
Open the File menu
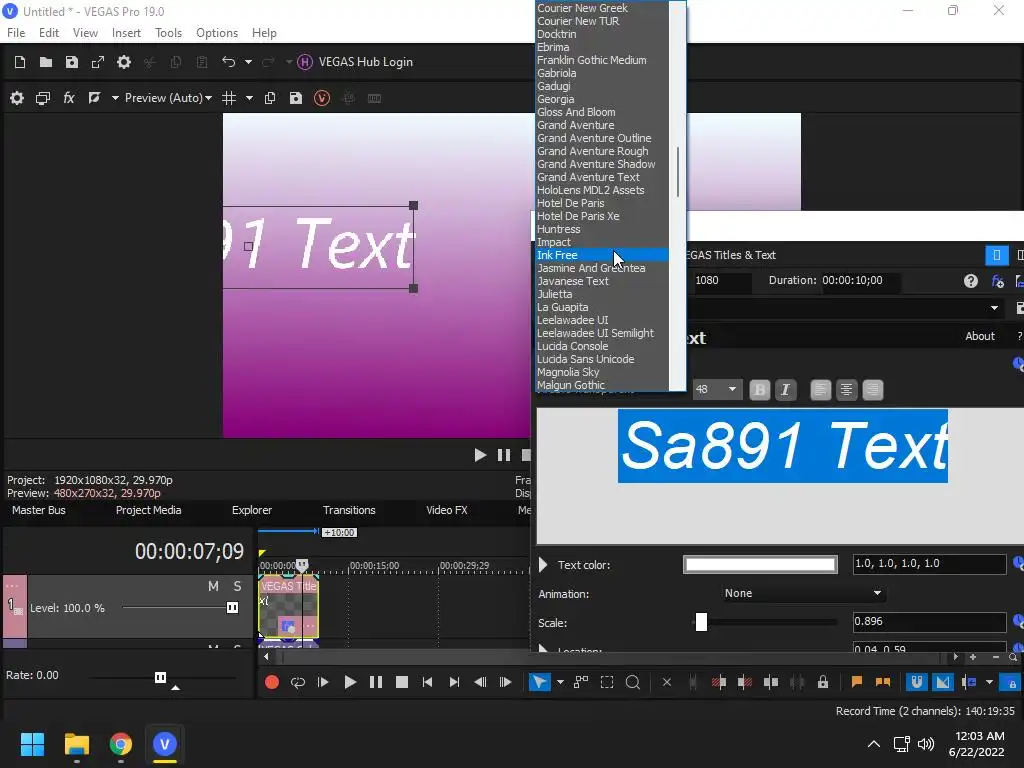click(x=16, y=33)
